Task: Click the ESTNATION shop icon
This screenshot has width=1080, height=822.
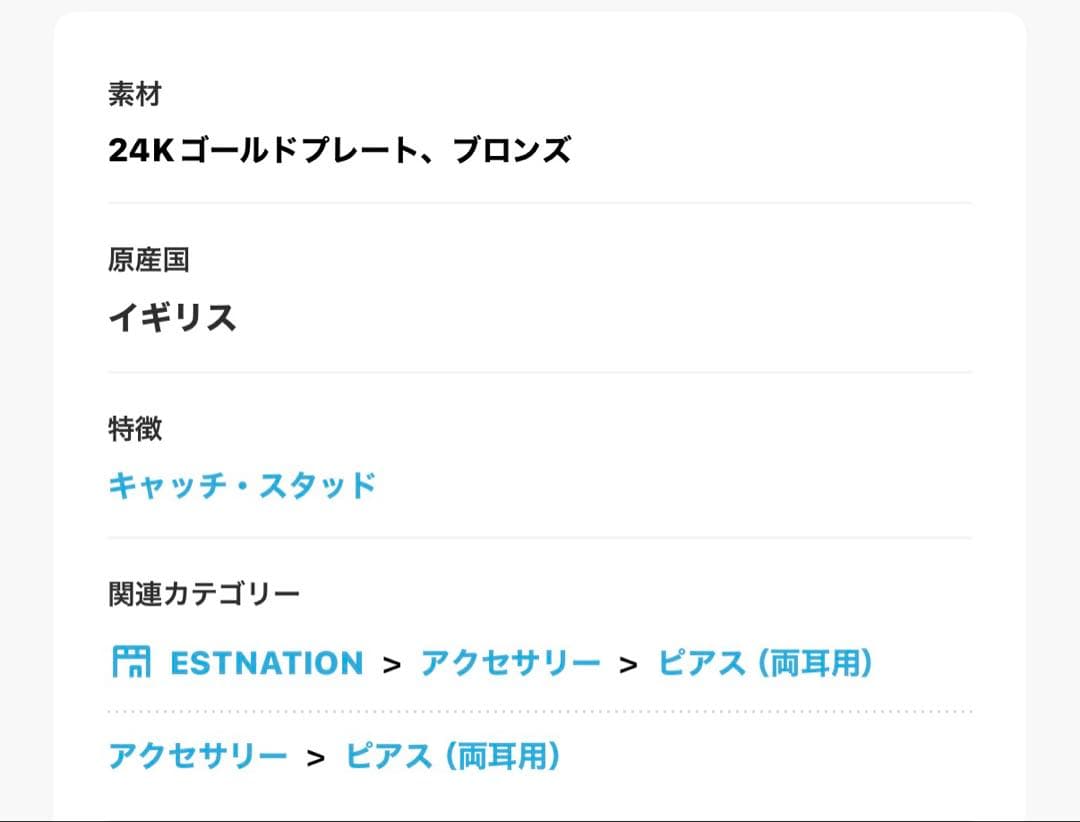Action: 130,662
